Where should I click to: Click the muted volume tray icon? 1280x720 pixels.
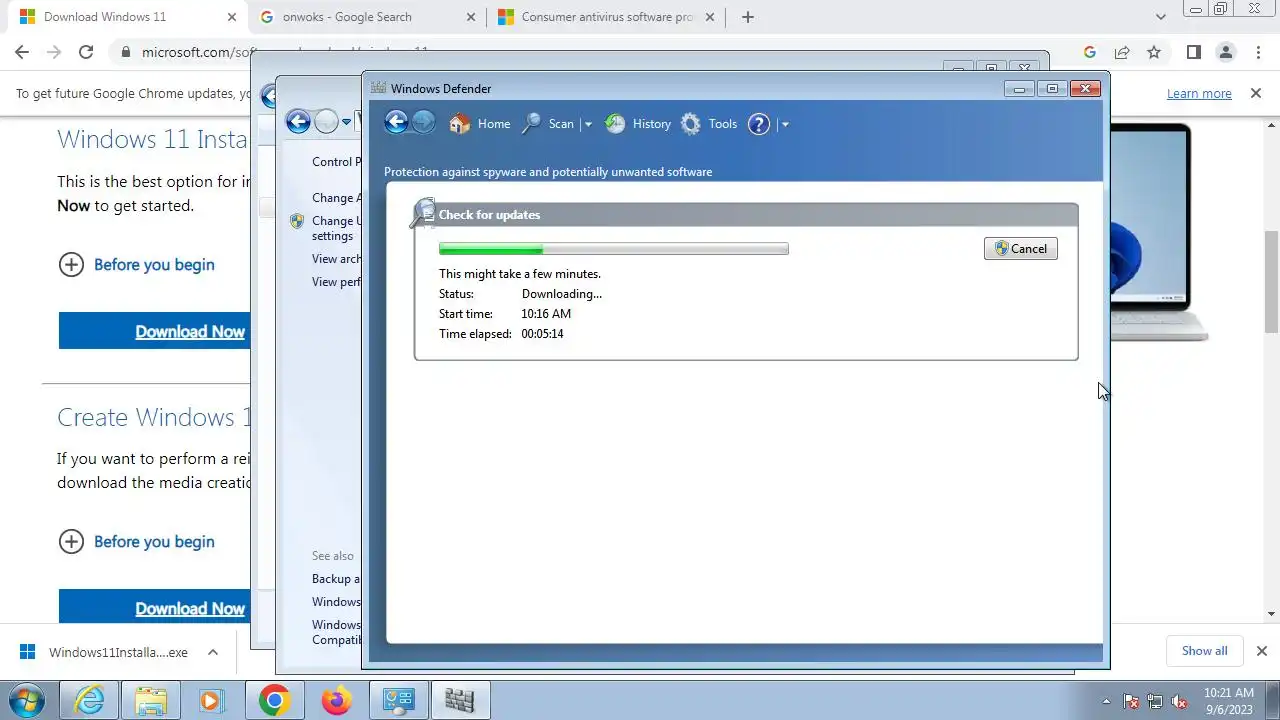pyautogui.click(x=1180, y=701)
